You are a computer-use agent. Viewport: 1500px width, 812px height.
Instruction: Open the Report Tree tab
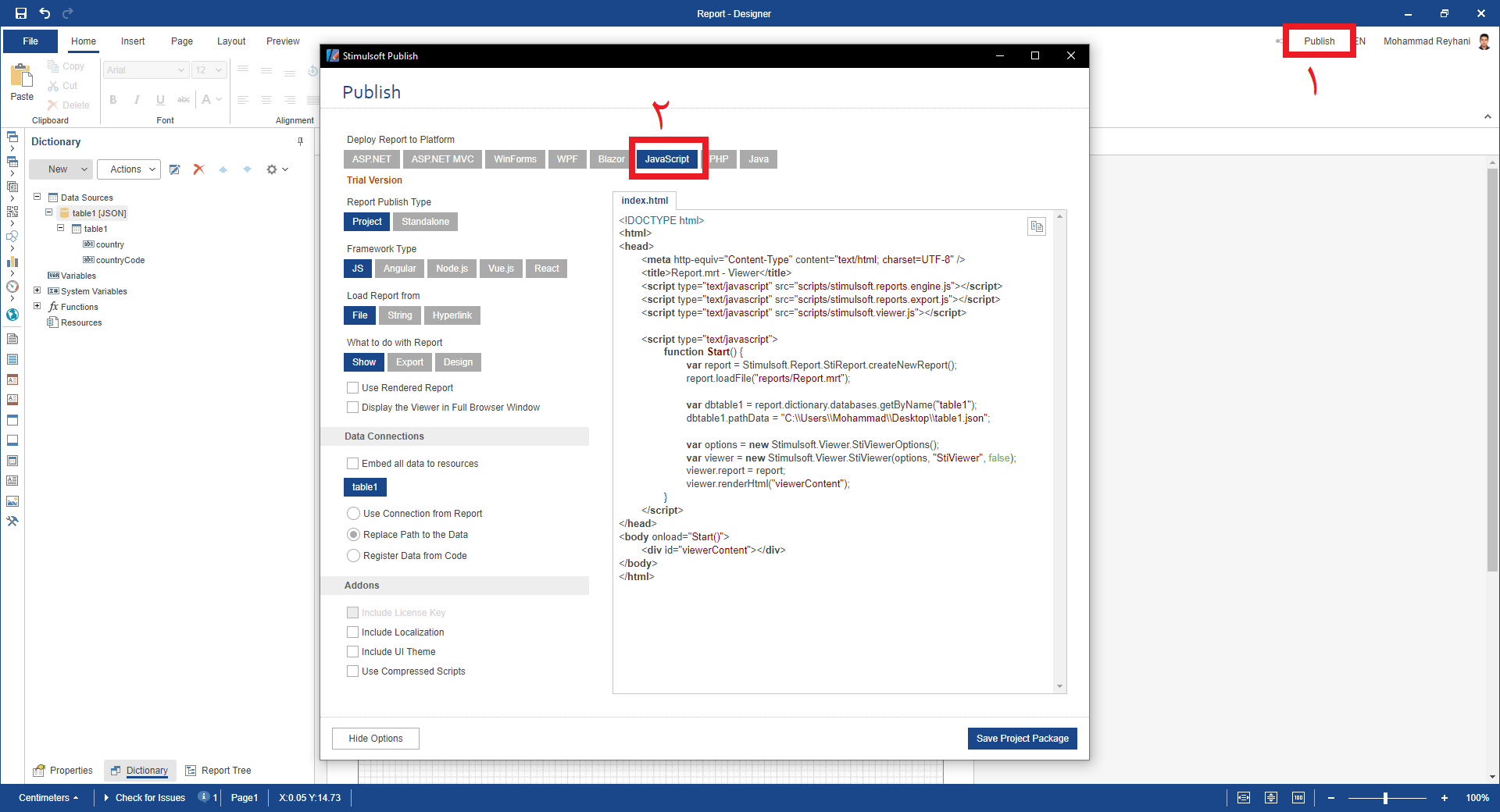(x=219, y=771)
